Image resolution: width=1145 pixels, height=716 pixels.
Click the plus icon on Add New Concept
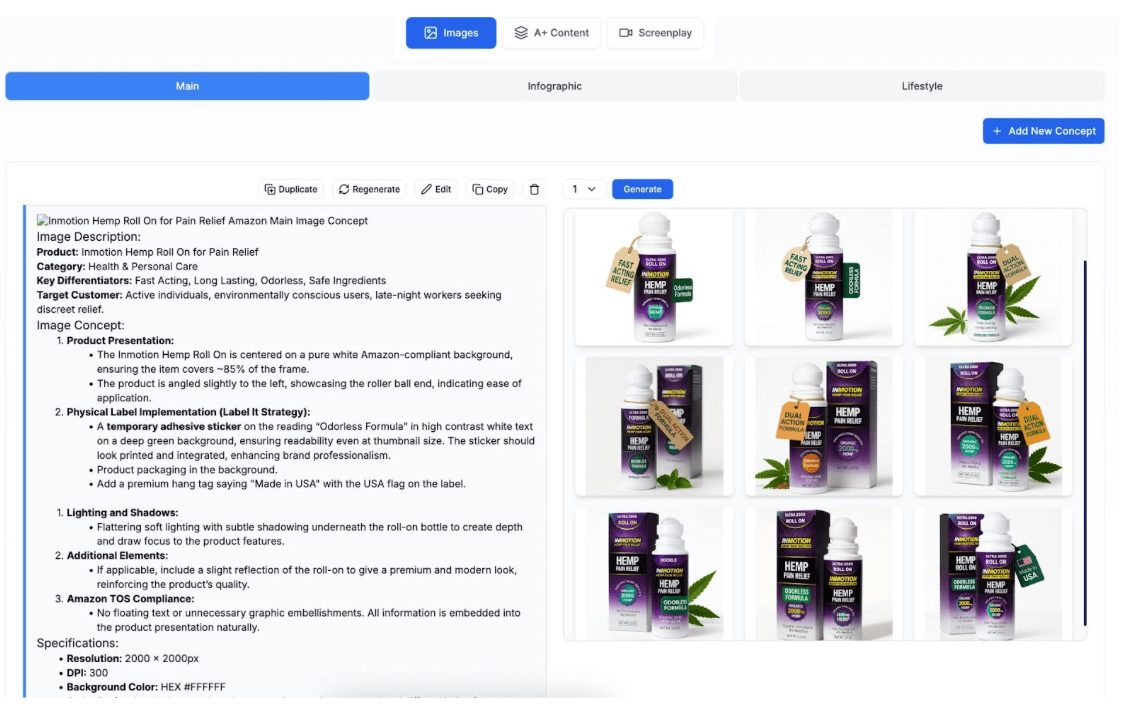[997, 131]
